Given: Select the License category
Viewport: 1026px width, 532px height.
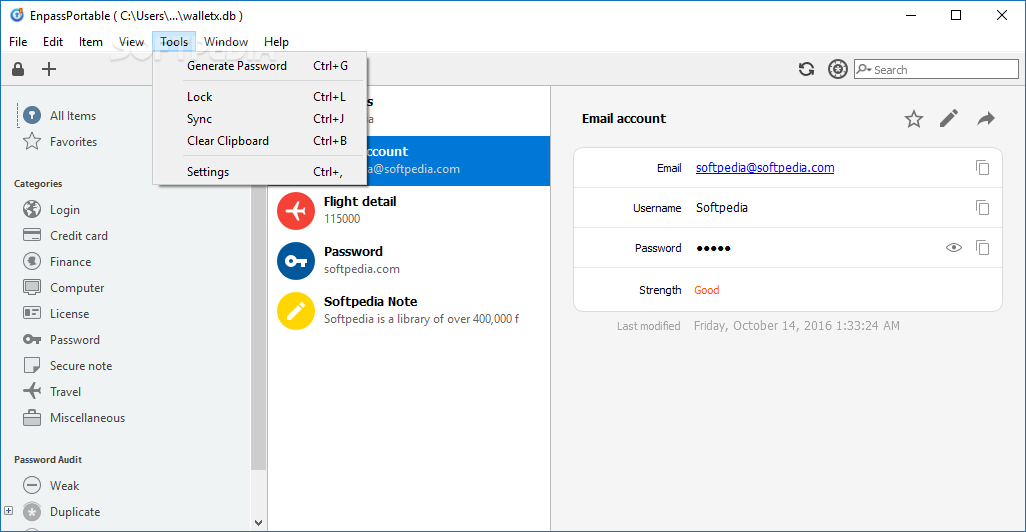Looking at the screenshot, I should pos(56,313).
